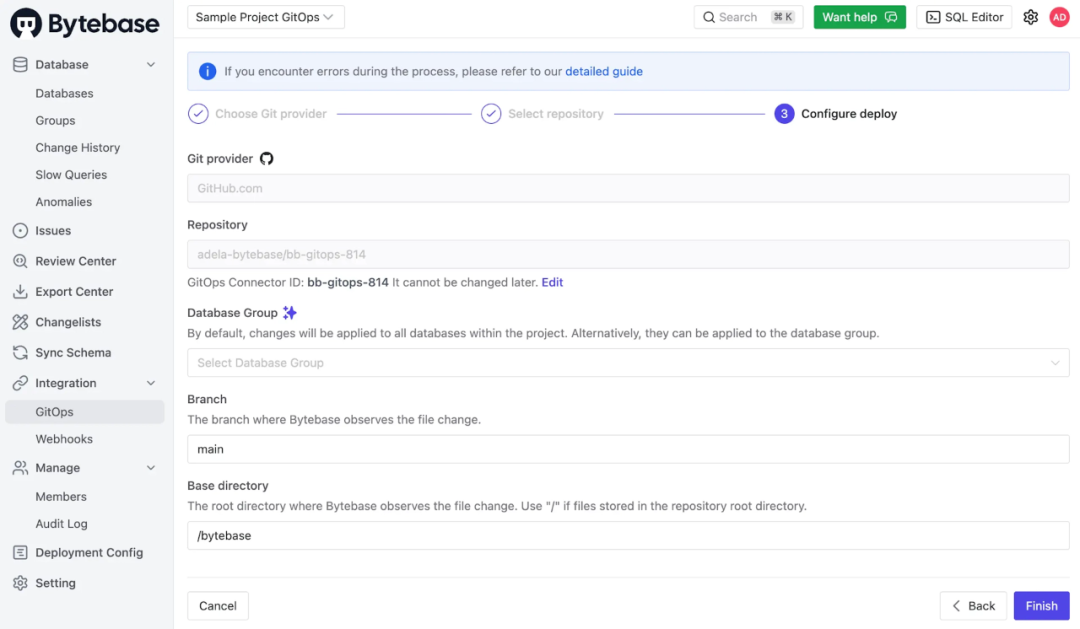
Task: Click the Setting gear icon in sidebar
Action: (x=20, y=583)
